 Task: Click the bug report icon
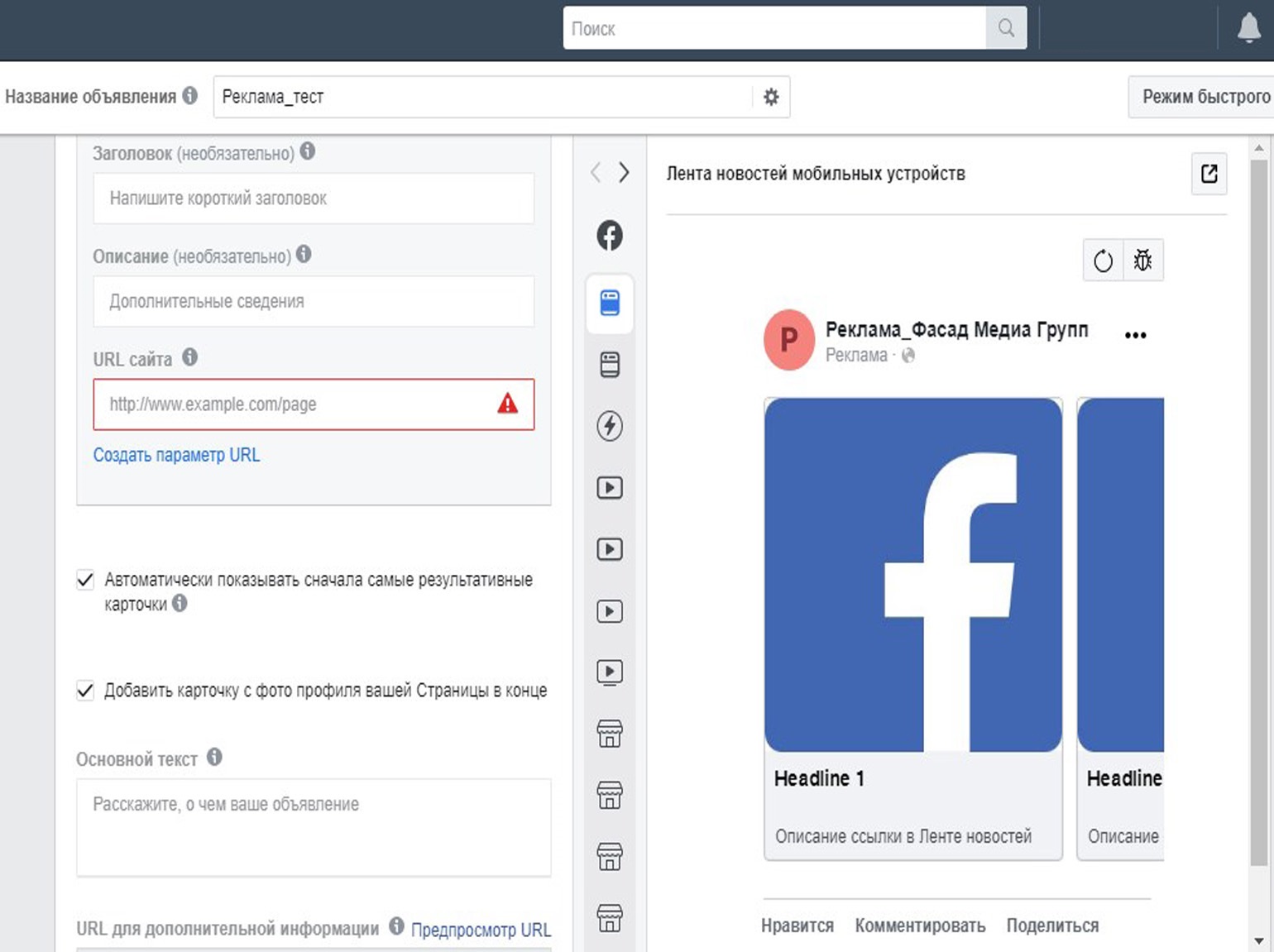coord(1142,261)
